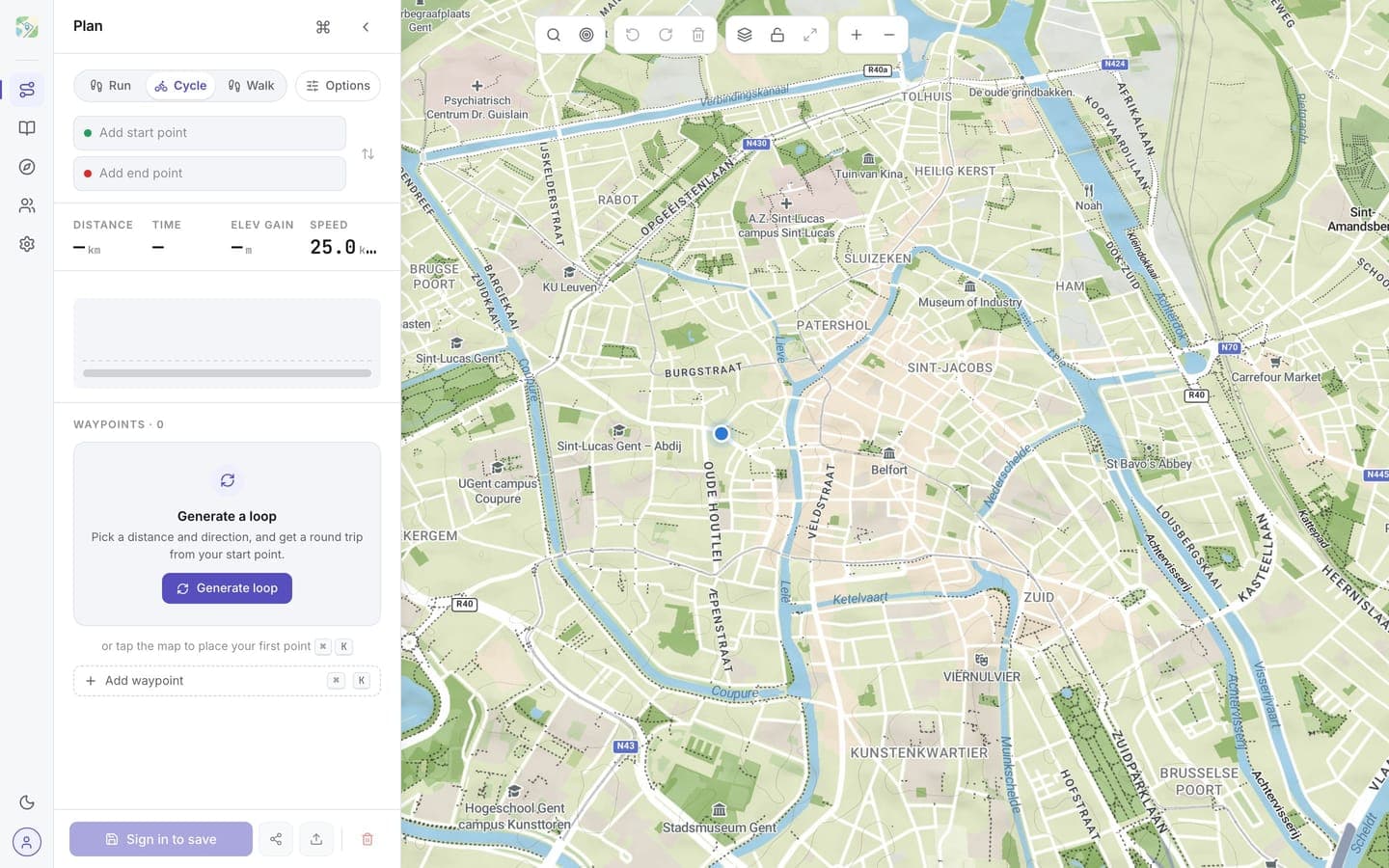Zoom in with the plus button

pos(857,35)
